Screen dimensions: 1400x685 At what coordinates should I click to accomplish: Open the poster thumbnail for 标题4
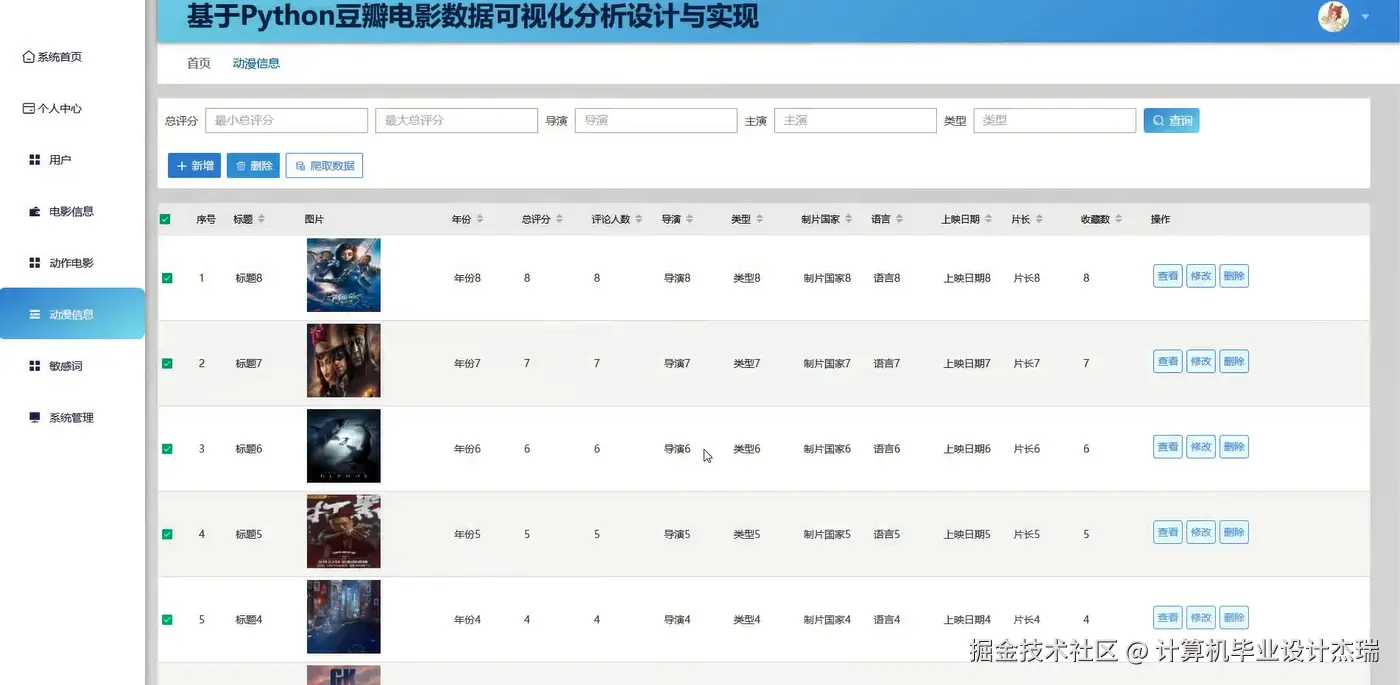pyautogui.click(x=343, y=617)
